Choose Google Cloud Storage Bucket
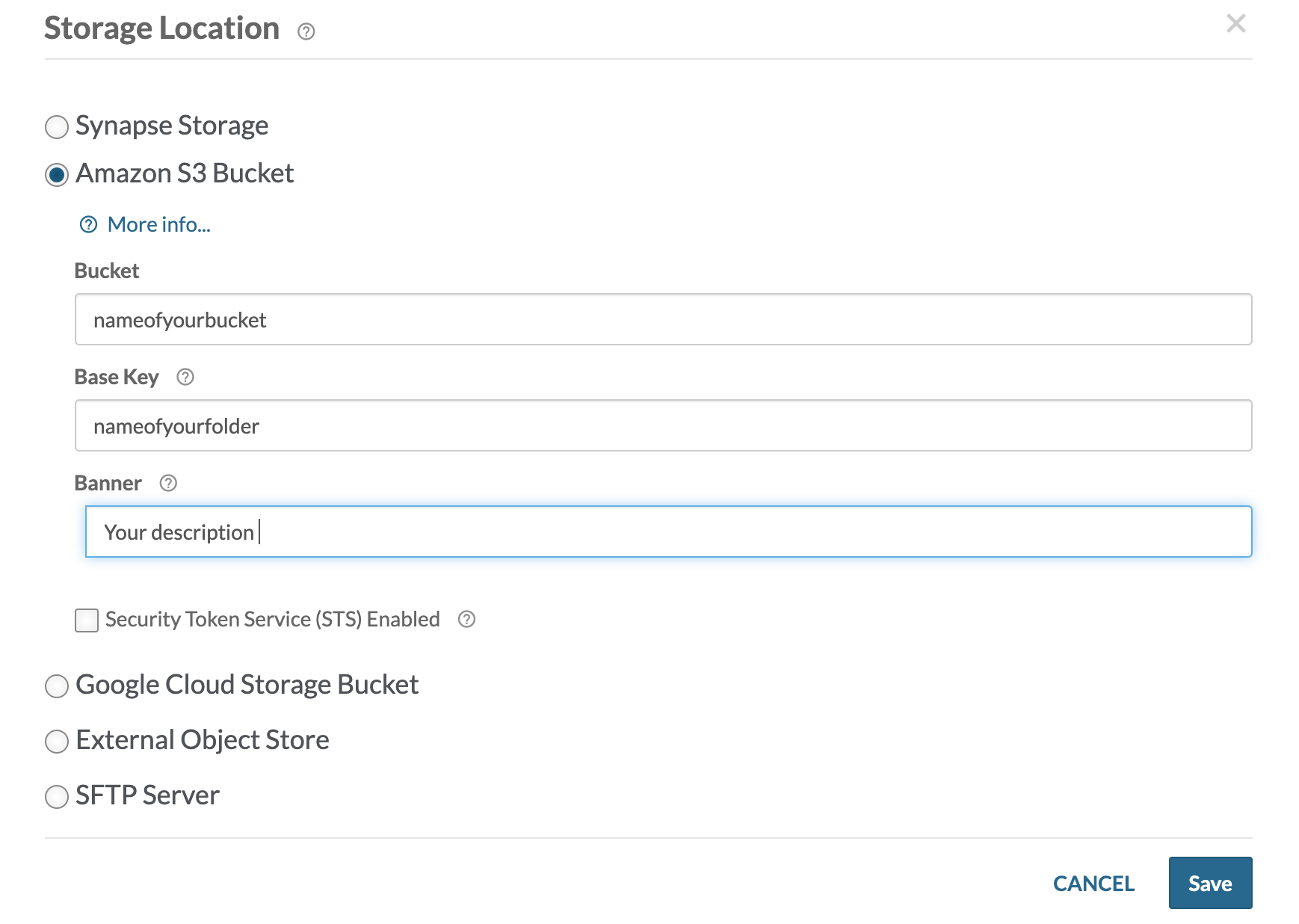This screenshot has height=924, width=1299. tap(56, 686)
